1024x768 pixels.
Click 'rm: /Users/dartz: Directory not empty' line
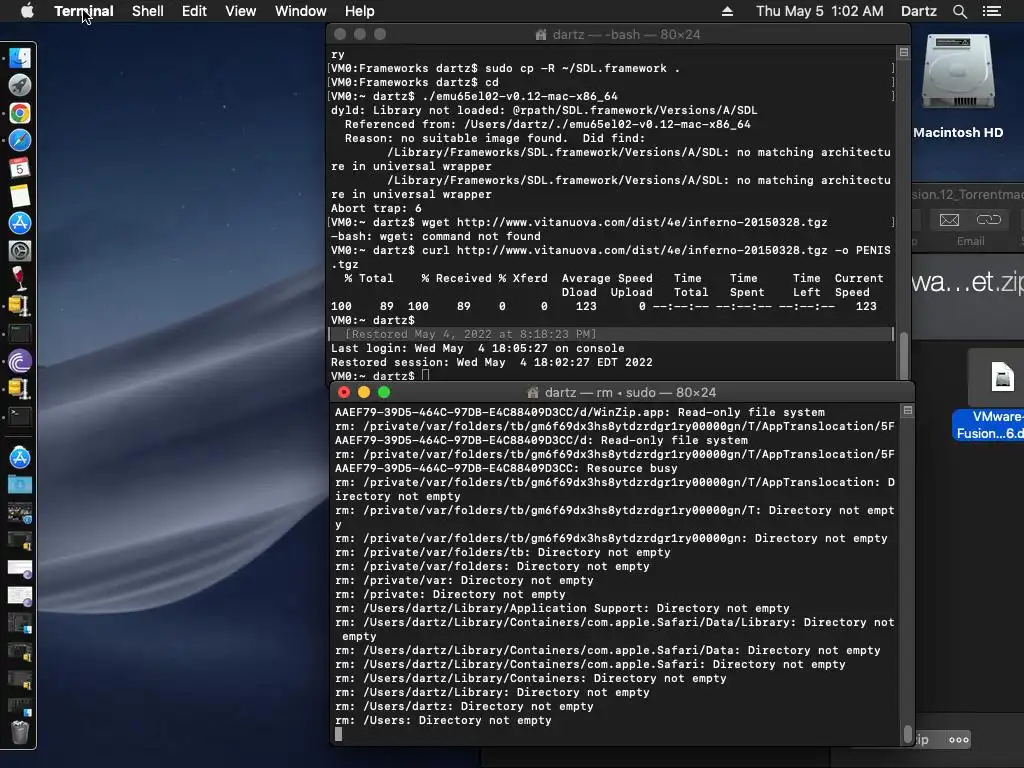464,707
